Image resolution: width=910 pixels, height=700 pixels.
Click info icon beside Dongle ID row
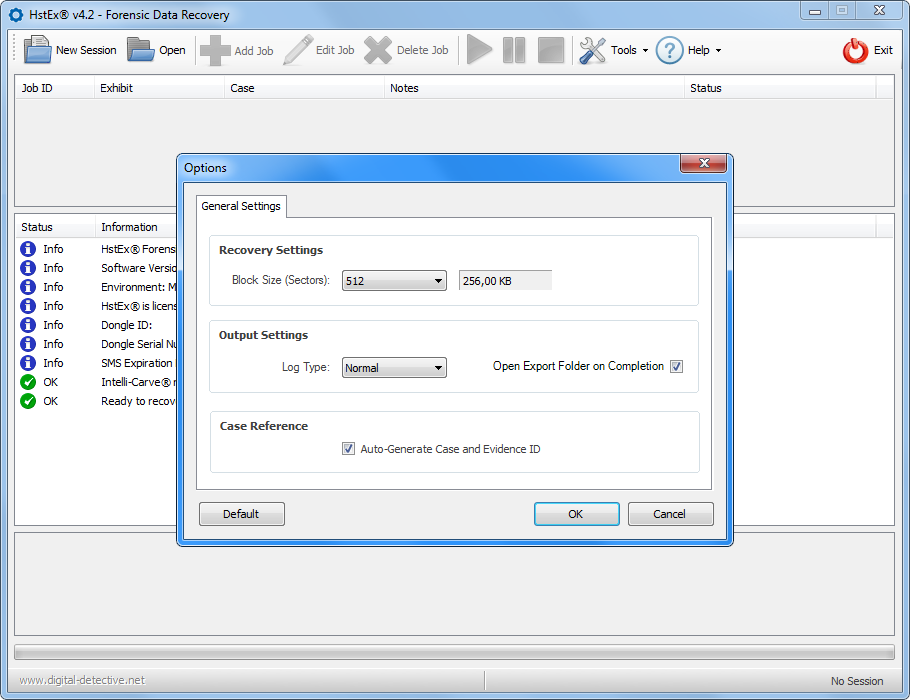click(28, 325)
